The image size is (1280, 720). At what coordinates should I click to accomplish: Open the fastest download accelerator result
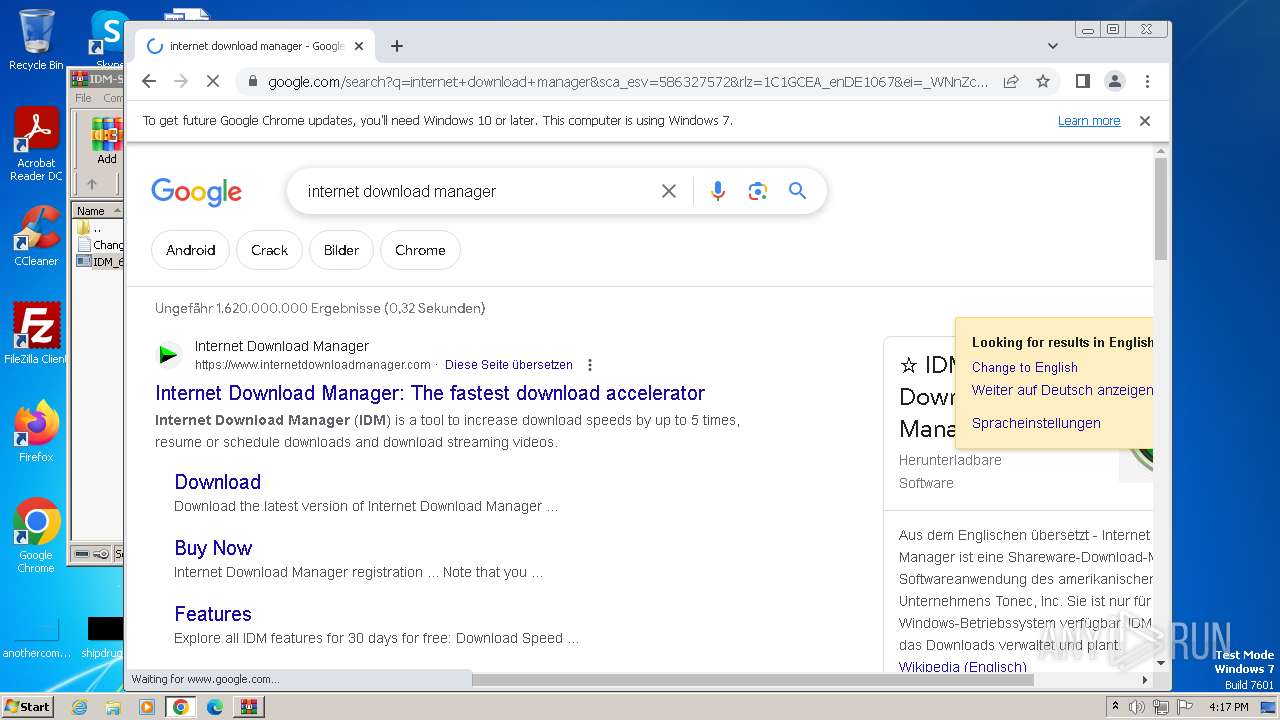click(430, 393)
